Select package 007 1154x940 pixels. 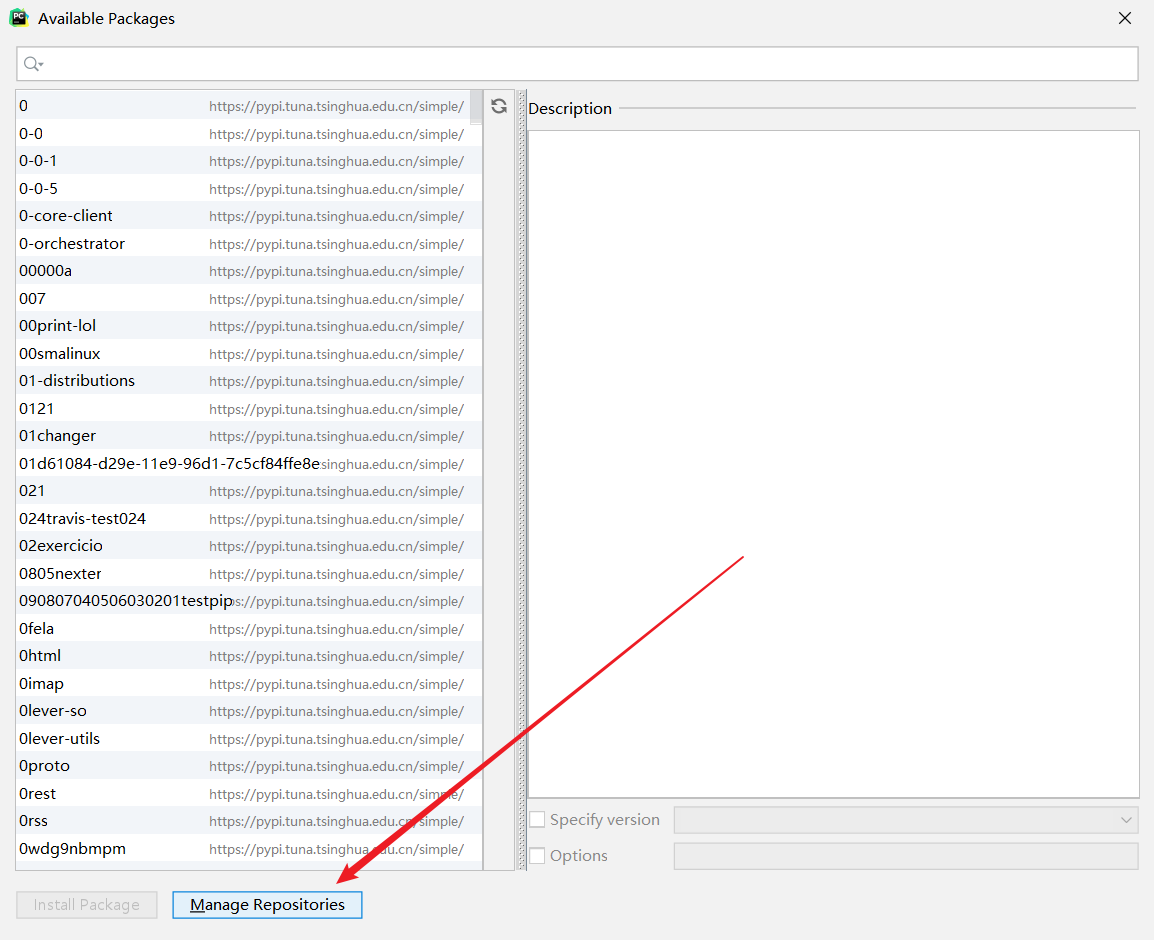pyautogui.click(x=249, y=298)
